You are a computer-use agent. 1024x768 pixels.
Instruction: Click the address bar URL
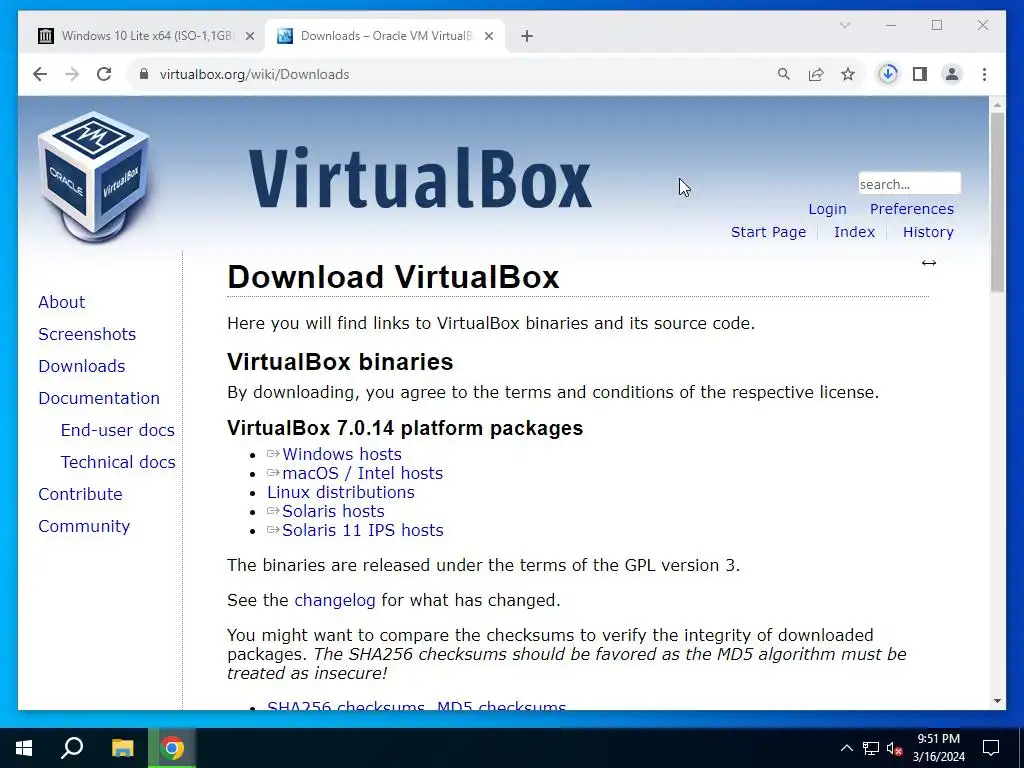pyautogui.click(x=254, y=74)
